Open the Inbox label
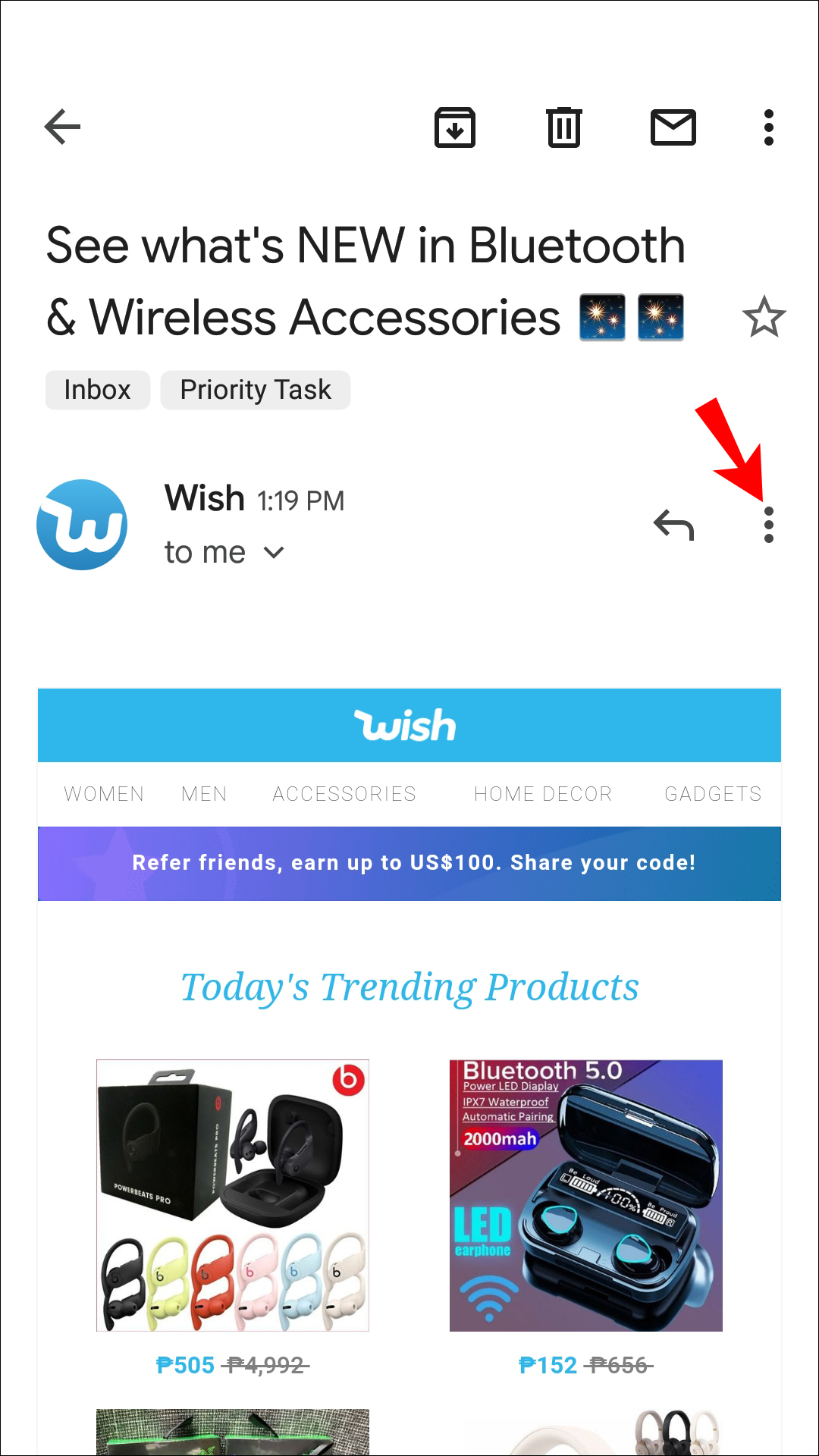 pyautogui.click(x=98, y=390)
